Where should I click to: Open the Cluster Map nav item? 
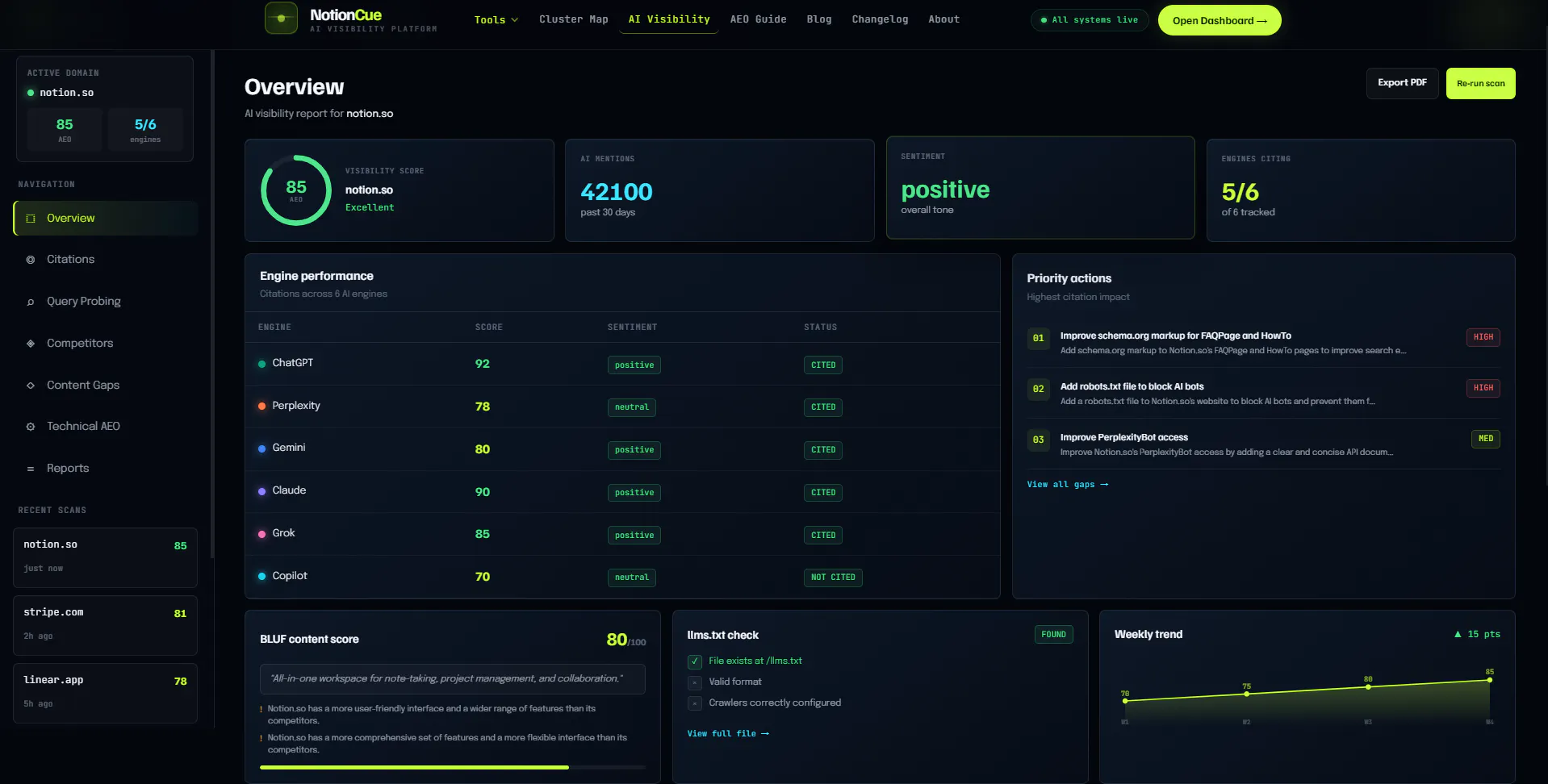pos(574,19)
